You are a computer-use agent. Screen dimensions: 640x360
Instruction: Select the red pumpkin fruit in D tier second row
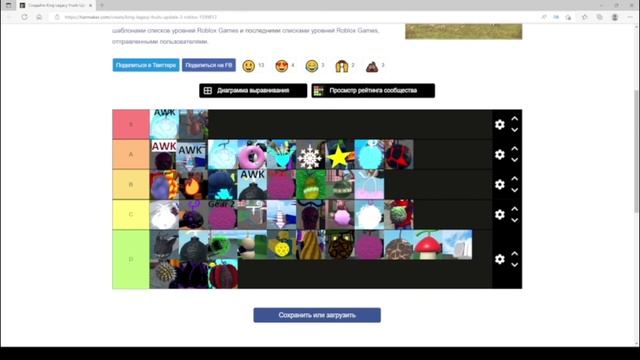click(x=223, y=274)
